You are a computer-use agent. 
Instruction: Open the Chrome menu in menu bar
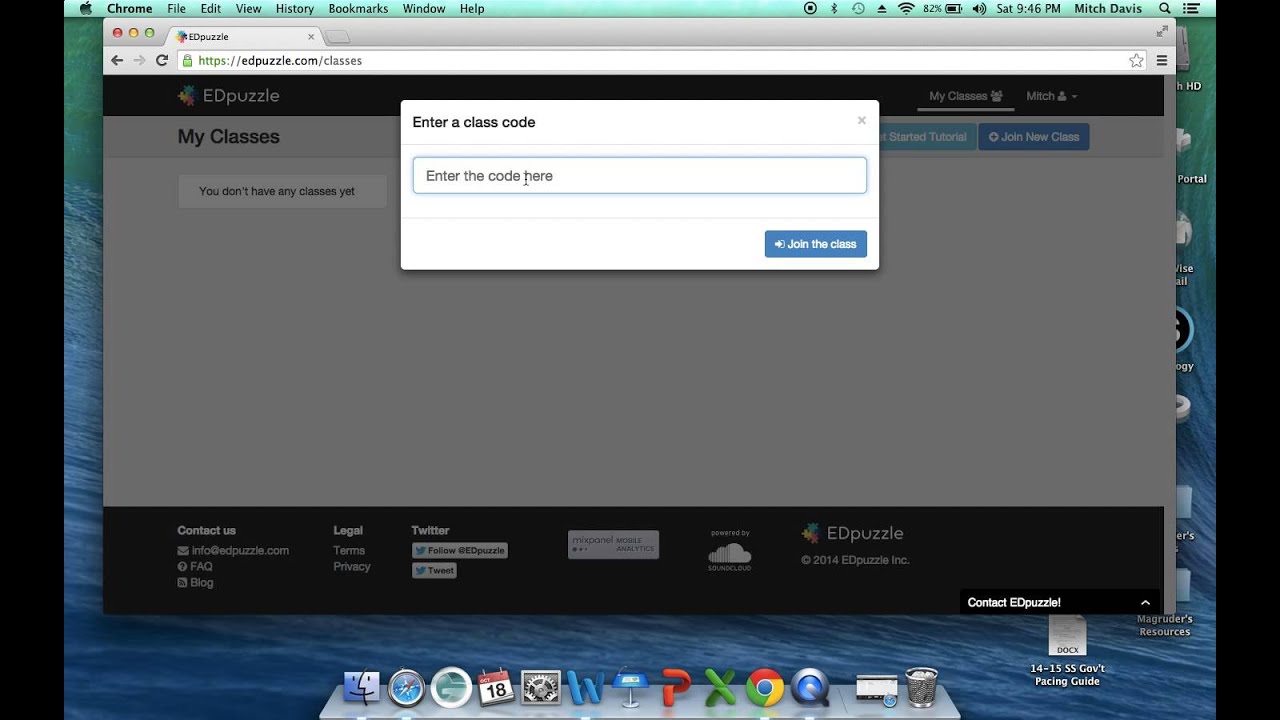tap(129, 8)
